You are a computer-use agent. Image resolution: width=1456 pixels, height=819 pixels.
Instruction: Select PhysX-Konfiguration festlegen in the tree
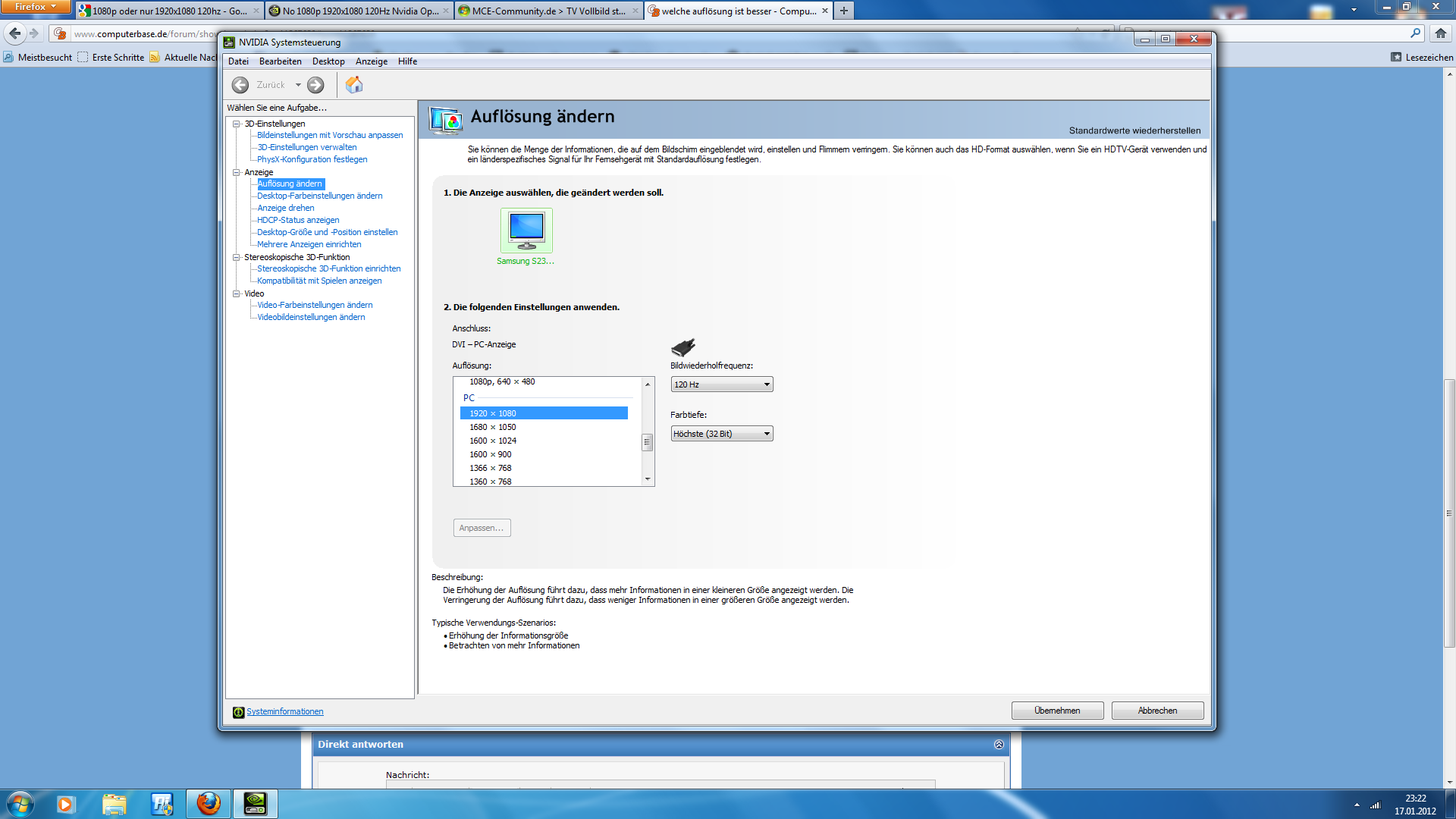click(312, 159)
